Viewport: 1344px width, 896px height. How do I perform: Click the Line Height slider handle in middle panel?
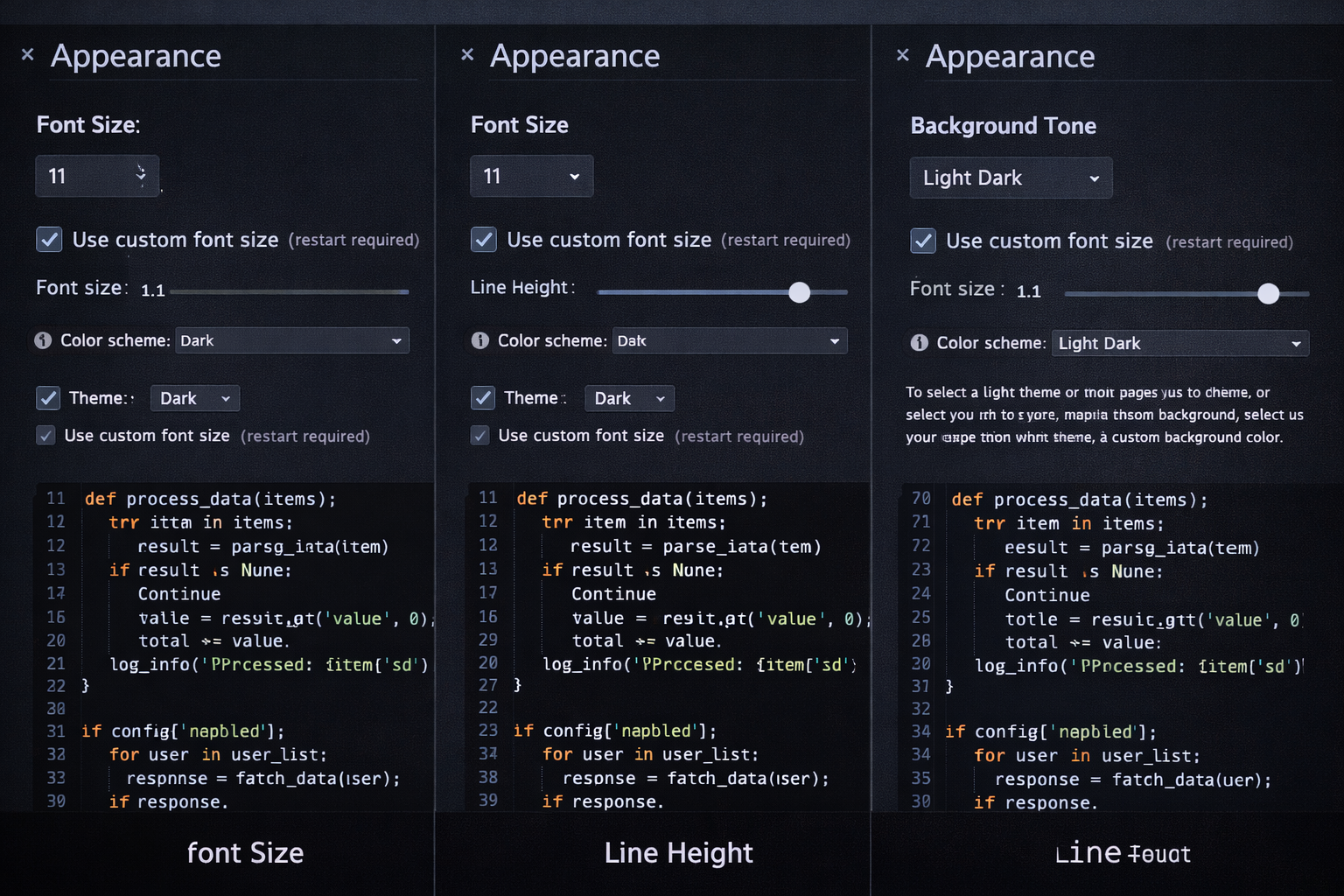(799, 292)
